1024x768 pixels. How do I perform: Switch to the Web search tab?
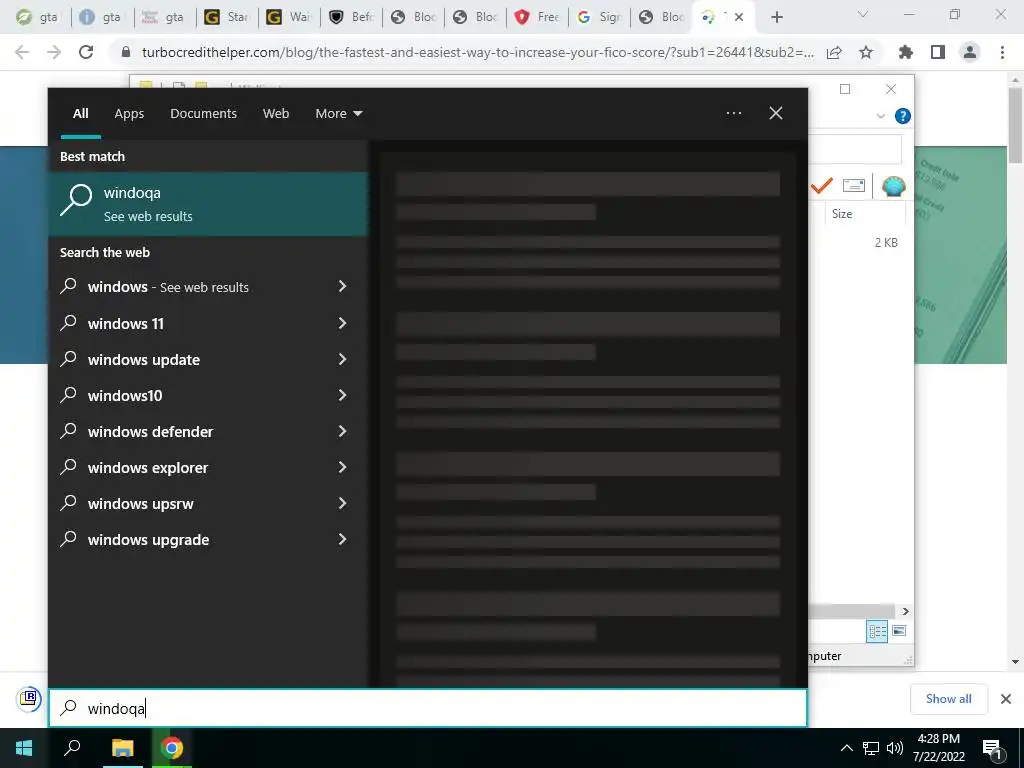click(276, 114)
